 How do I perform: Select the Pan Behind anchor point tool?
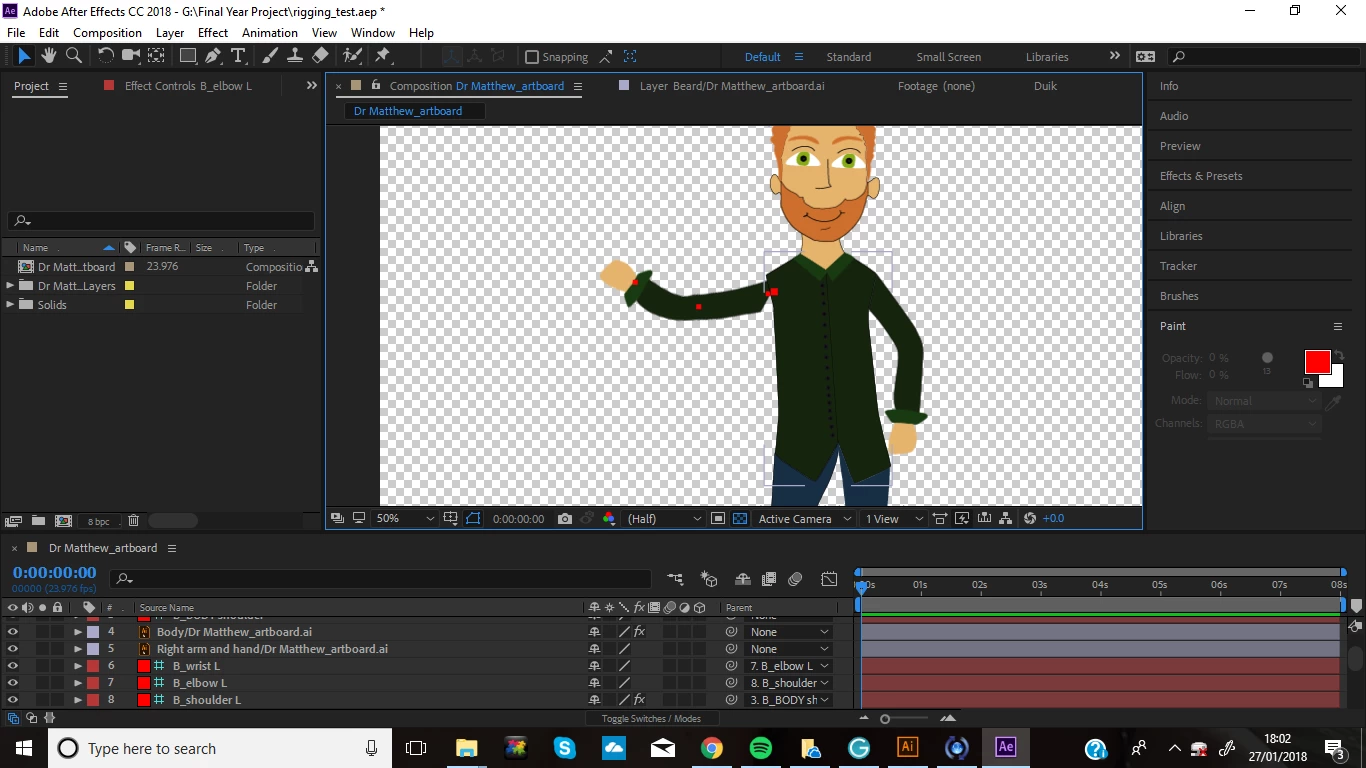[156, 56]
